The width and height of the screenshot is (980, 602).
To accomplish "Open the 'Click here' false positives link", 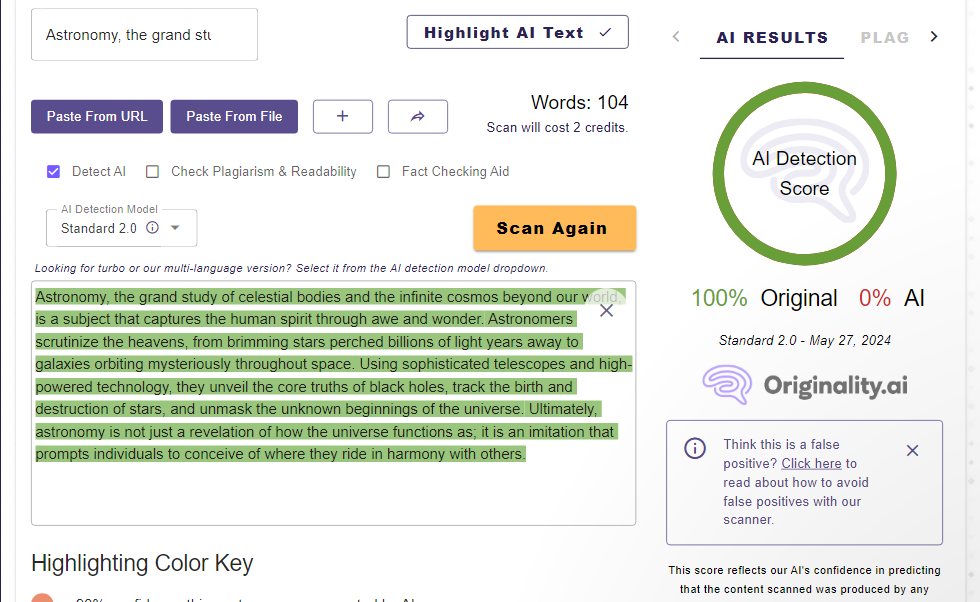I will [811, 464].
